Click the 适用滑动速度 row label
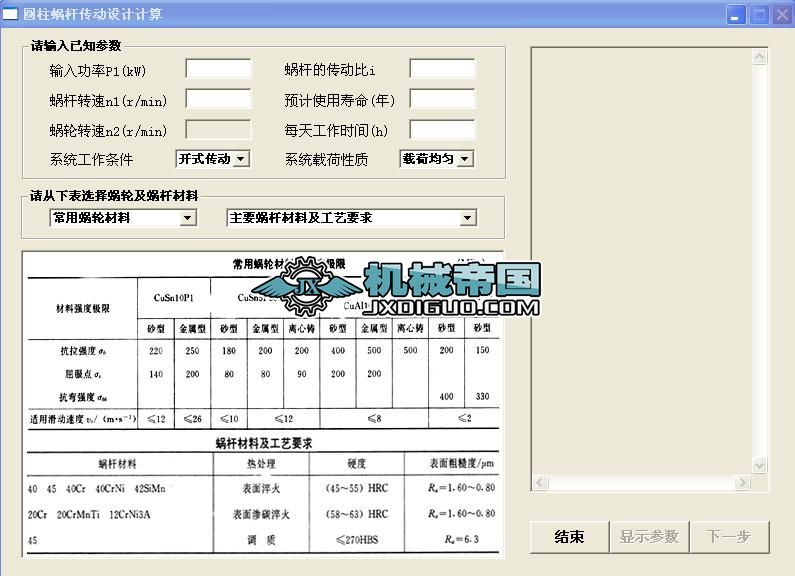The width and height of the screenshot is (795, 576). (x=83, y=419)
